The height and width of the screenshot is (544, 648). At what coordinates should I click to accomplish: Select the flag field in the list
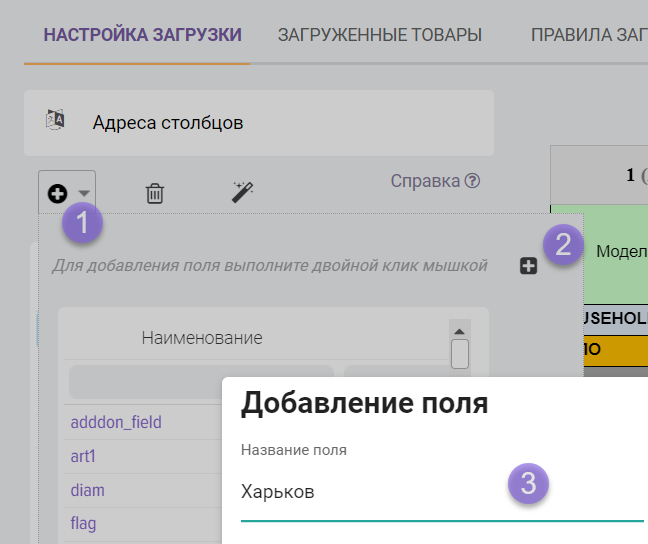tap(84, 524)
